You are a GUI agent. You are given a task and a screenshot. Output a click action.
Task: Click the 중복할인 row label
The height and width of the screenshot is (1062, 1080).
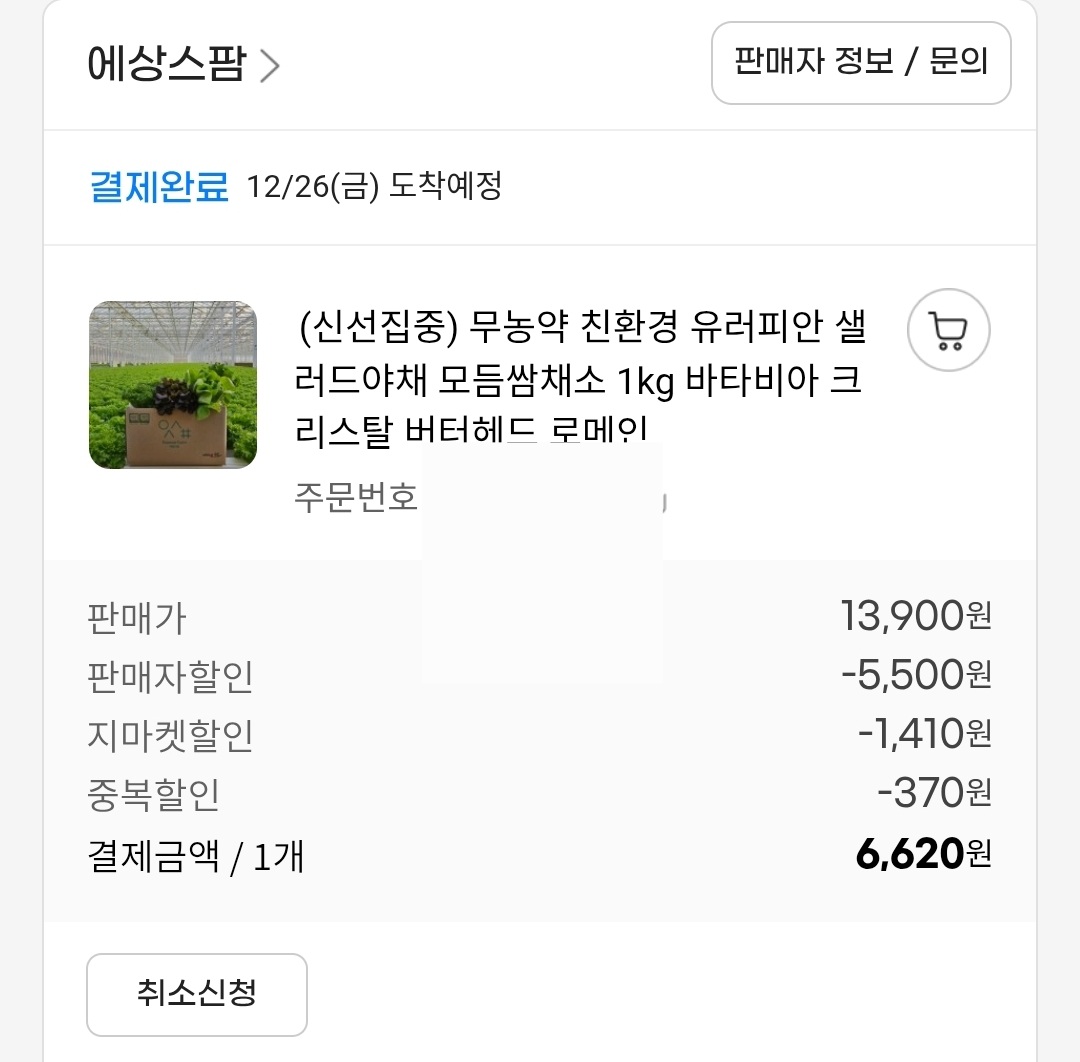[x=153, y=795]
